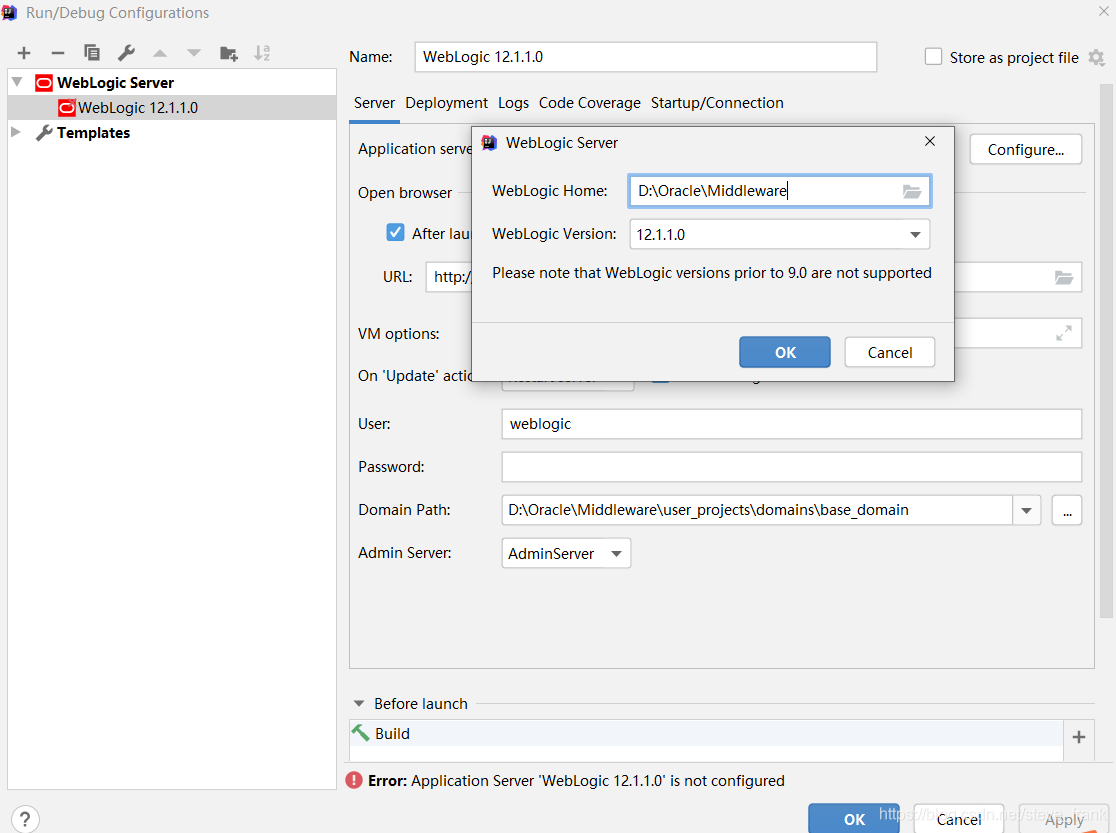
Task: Click the Password input field
Action: point(791,467)
